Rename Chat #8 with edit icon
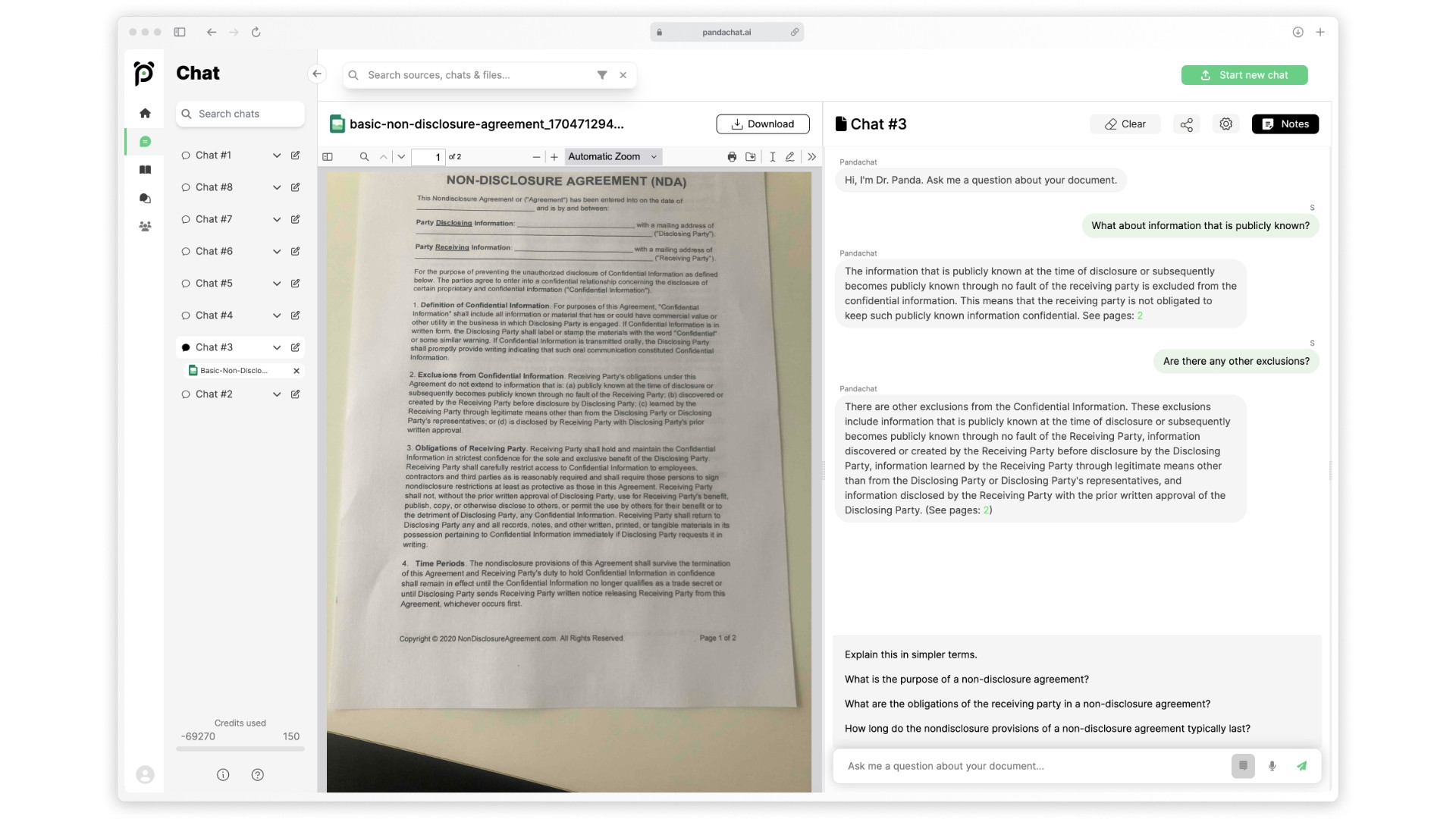This screenshot has width=1456, height=819. 296,187
